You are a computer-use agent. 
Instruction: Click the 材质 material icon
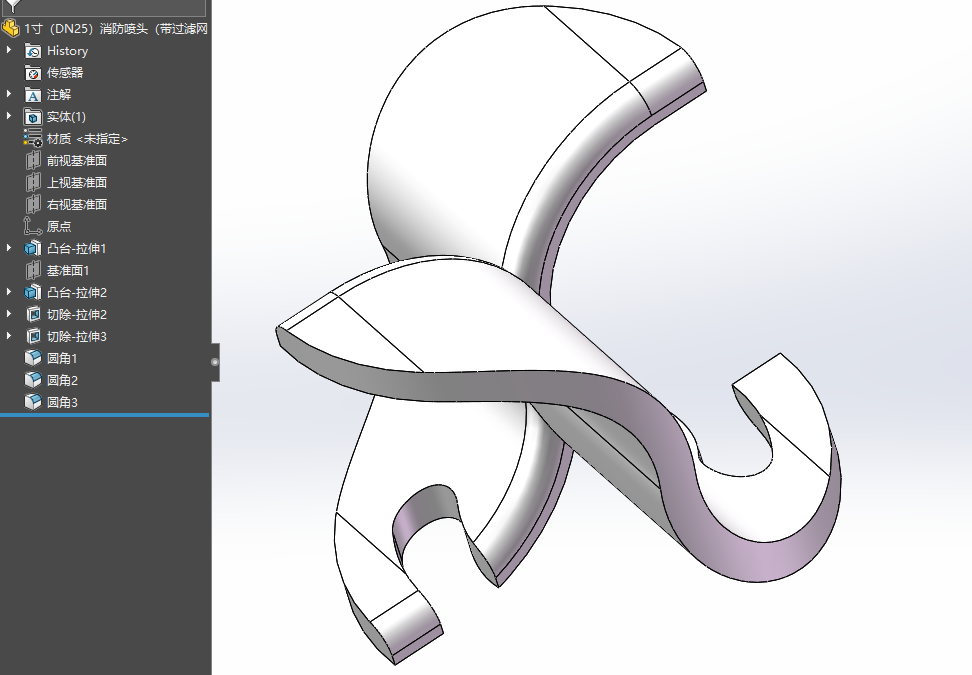pyautogui.click(x=33, y=138)
